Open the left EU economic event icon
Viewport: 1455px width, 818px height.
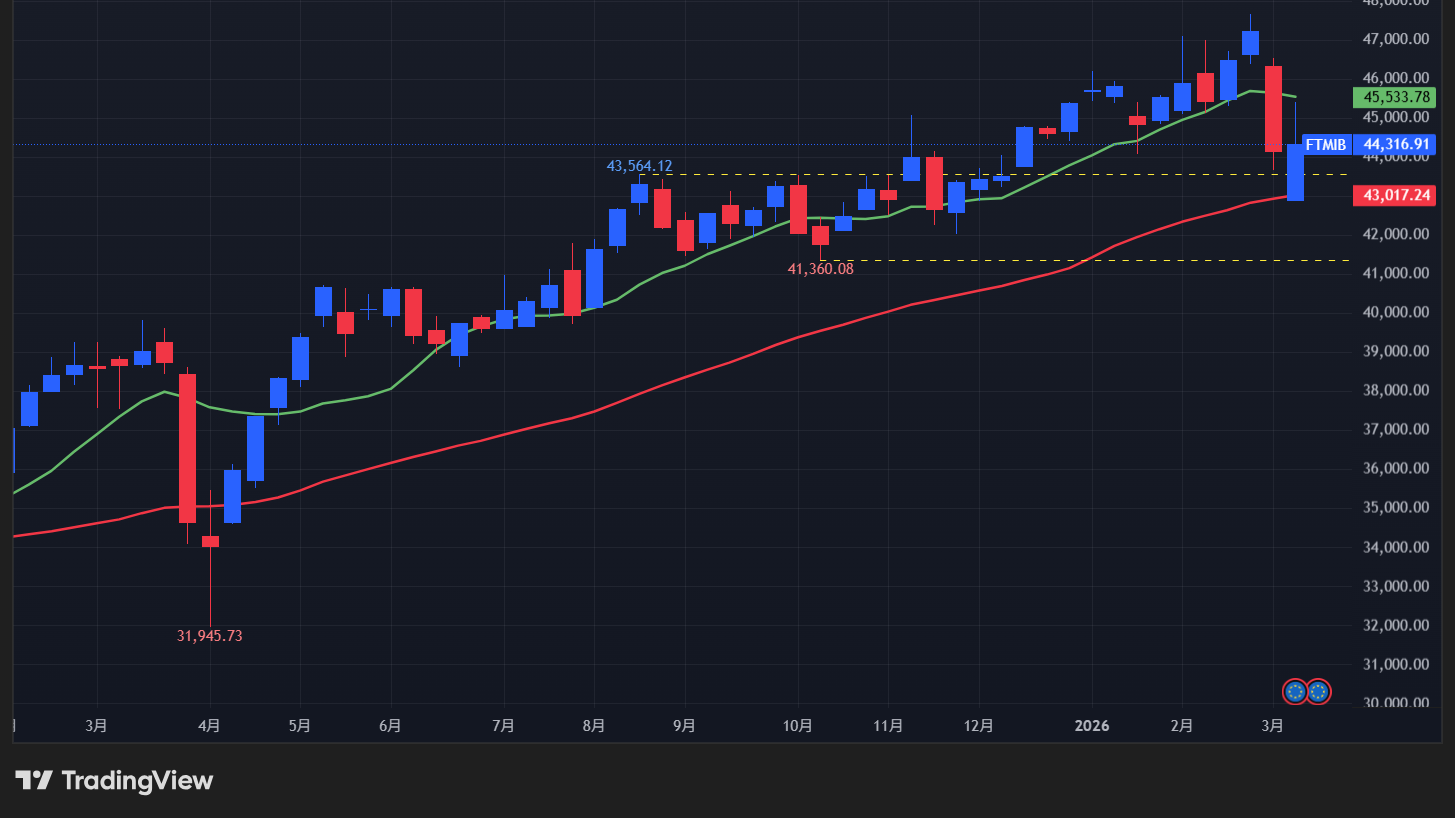click(1295, 691)
